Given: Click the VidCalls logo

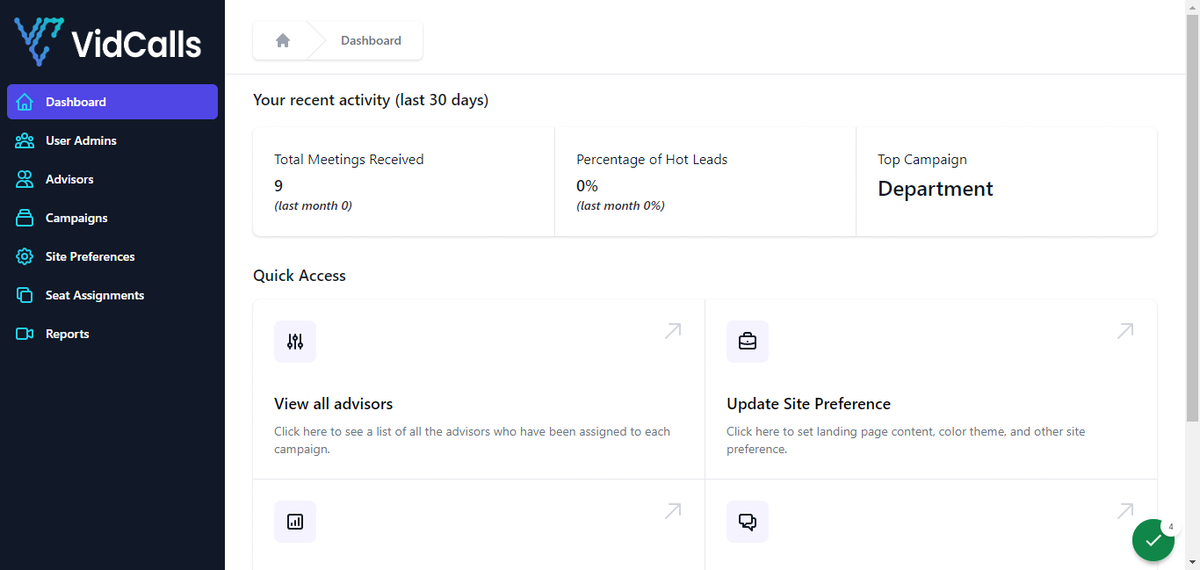Looking at the screenshot, I should 108,42.
